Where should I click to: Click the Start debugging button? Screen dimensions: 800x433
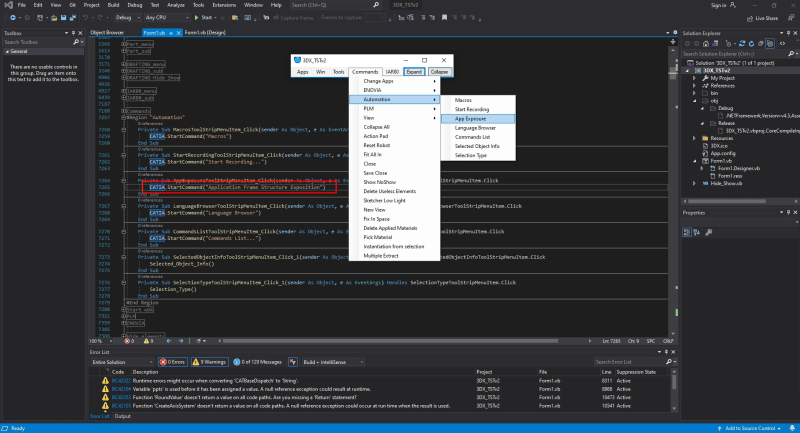click(x=204, y=18)
